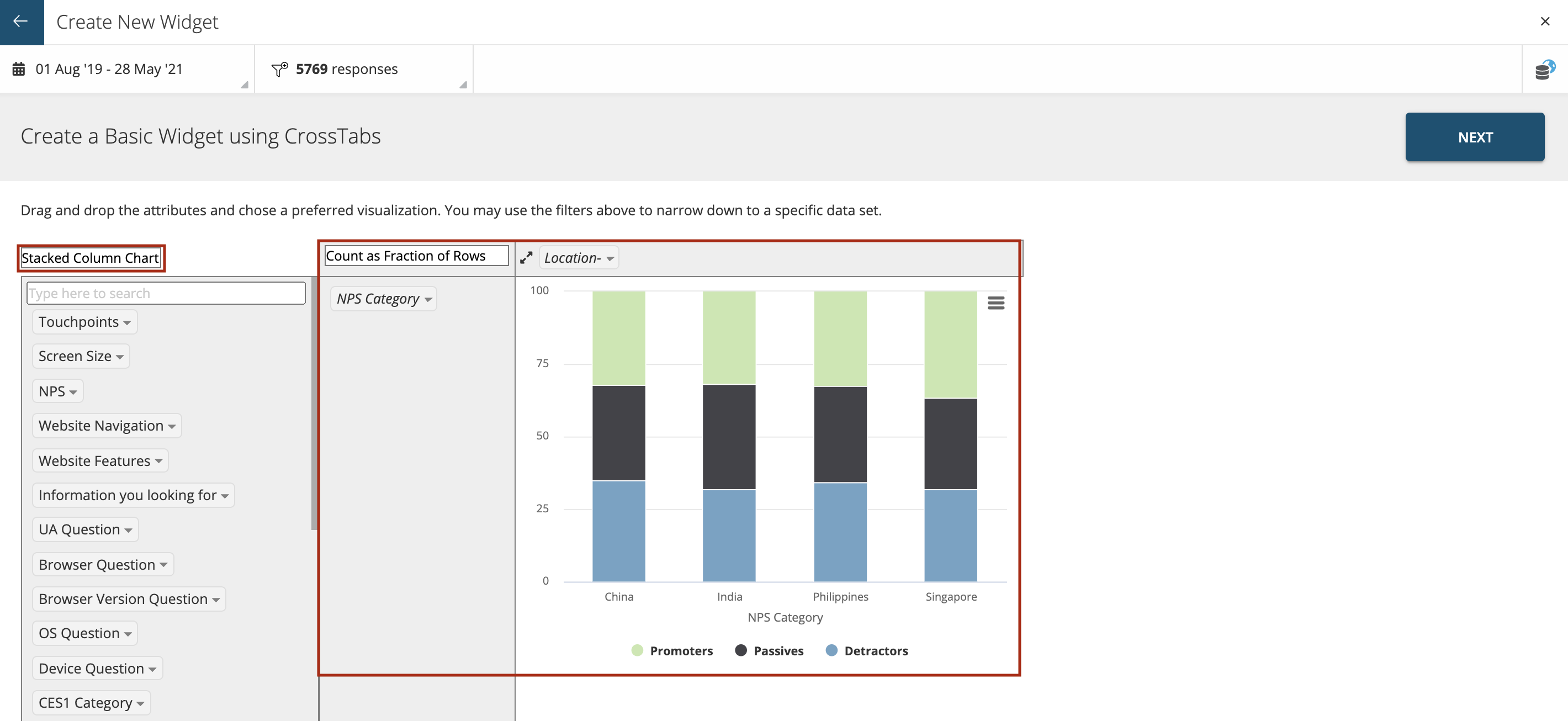Viewport: 1568px width, 721px height.
Task: Click the Singapore Promoters green bar segment
Action: (951, 344)
